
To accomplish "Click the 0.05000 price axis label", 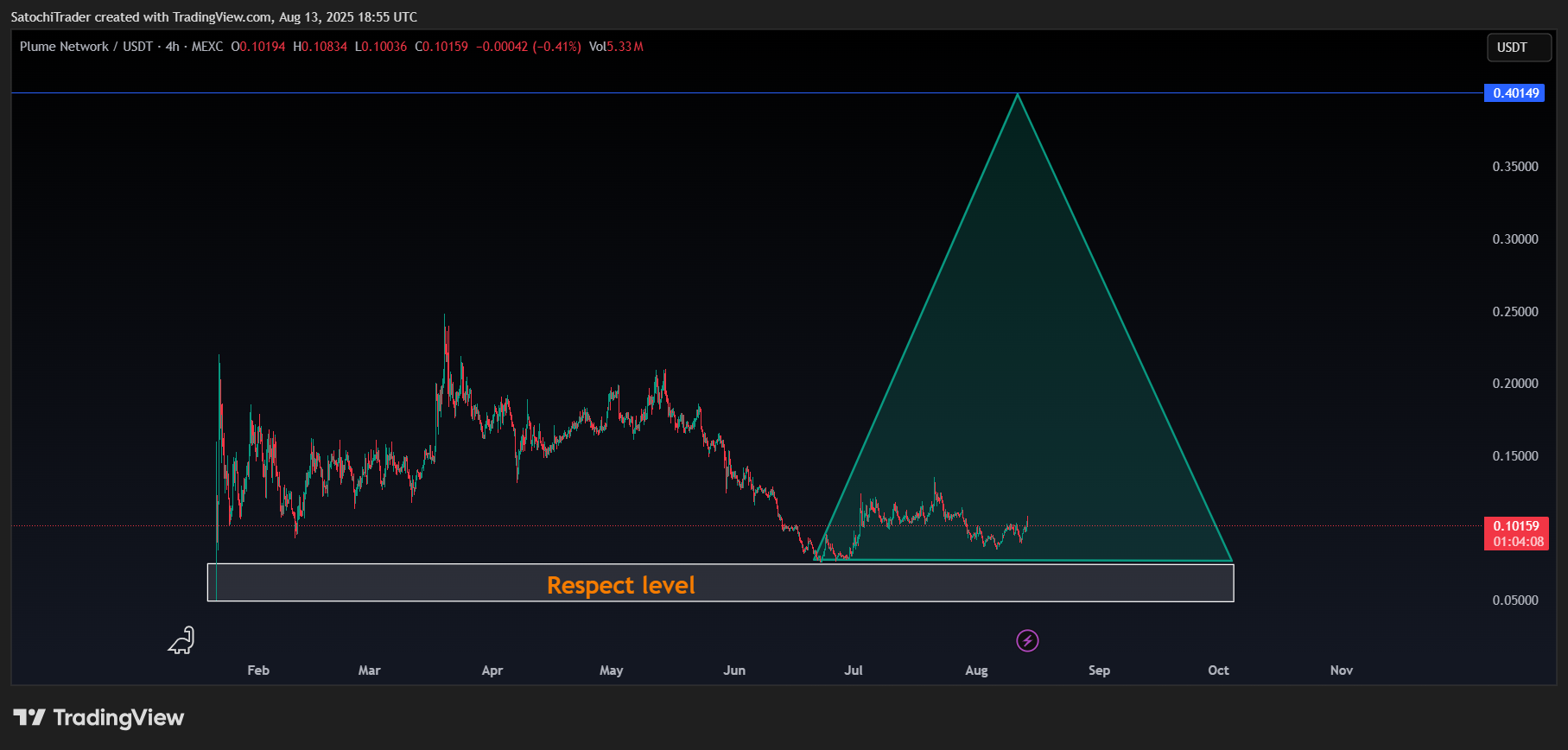I will coord(1515,601).
